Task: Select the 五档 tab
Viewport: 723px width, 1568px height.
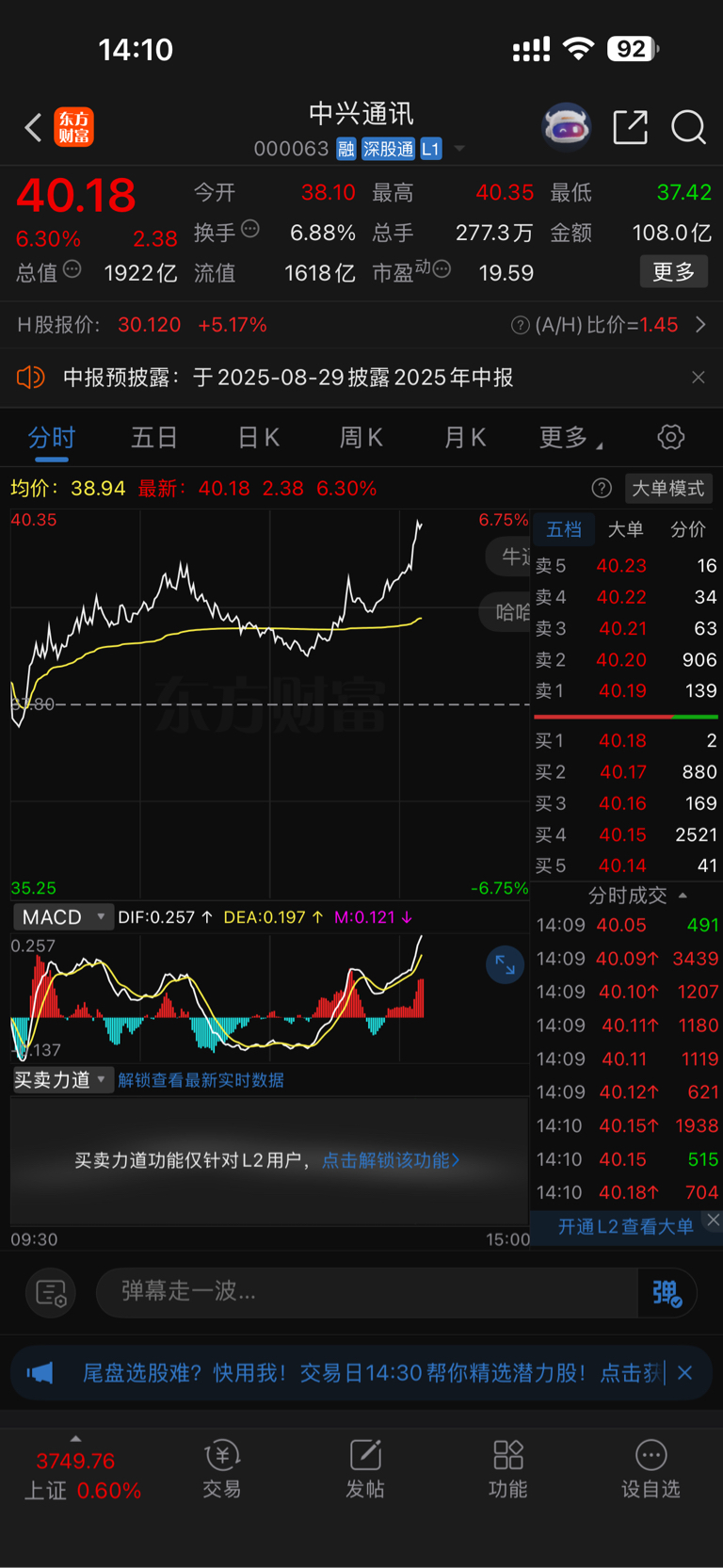Action: [564, 529]
